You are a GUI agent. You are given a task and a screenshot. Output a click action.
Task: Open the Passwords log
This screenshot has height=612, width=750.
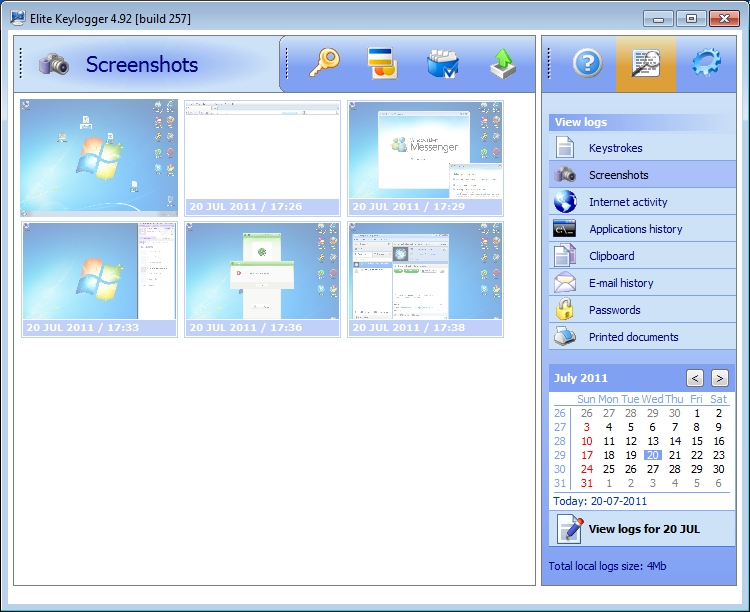[x=615, y=310]
